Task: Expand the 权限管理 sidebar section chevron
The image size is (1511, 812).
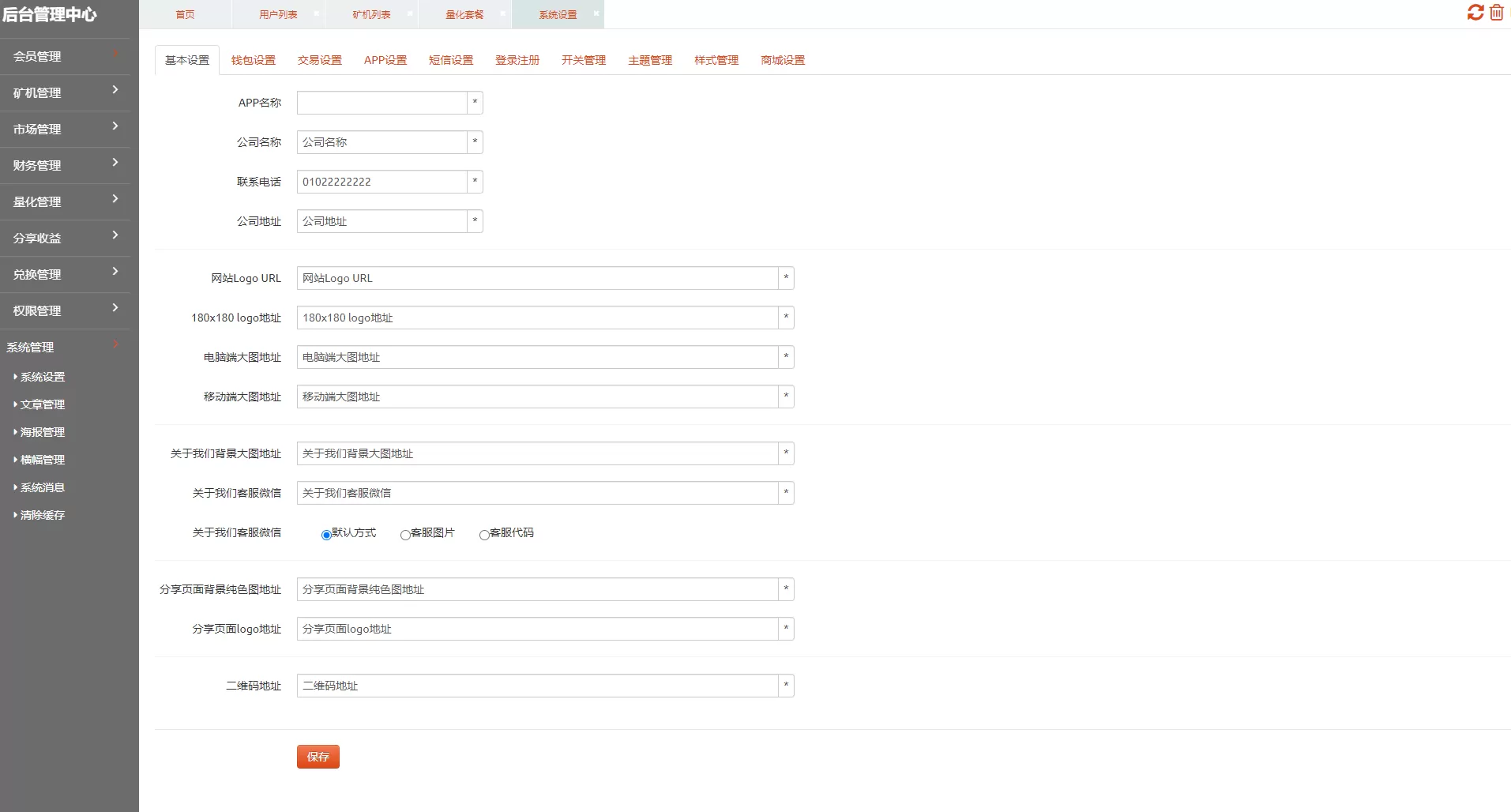Action: tap(114, 307)
